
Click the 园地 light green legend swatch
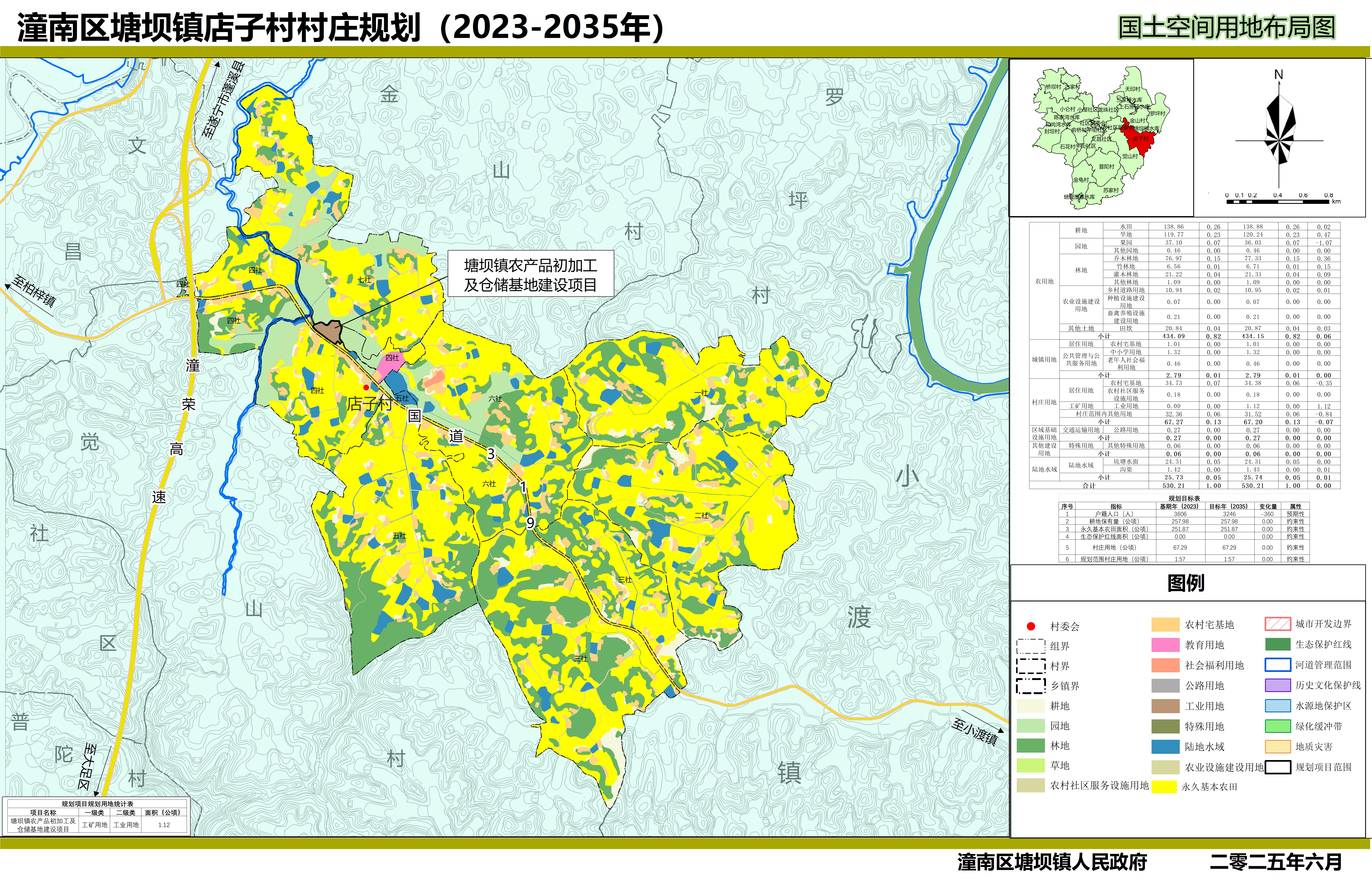click(x=1031, y=726)
